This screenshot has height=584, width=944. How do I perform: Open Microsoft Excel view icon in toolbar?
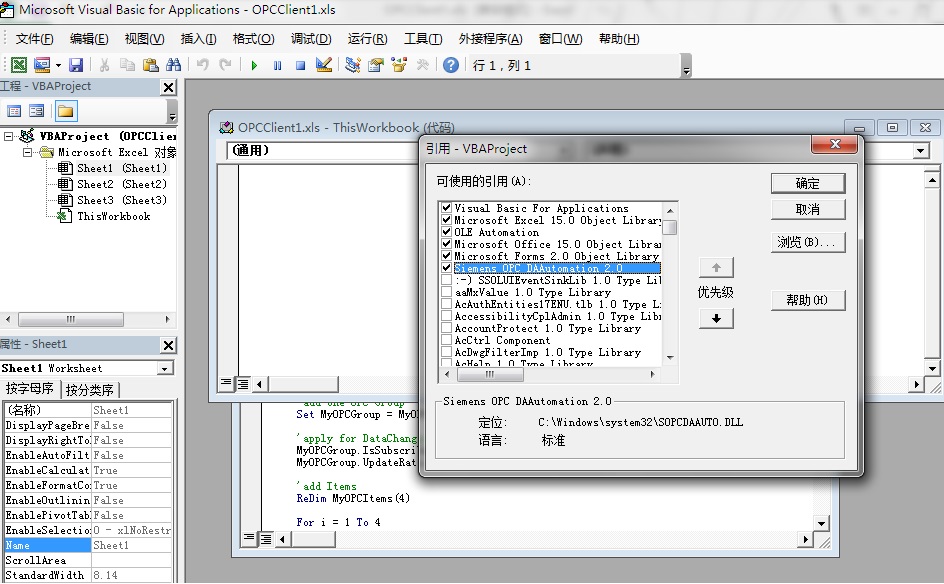[x=19, y=65]
